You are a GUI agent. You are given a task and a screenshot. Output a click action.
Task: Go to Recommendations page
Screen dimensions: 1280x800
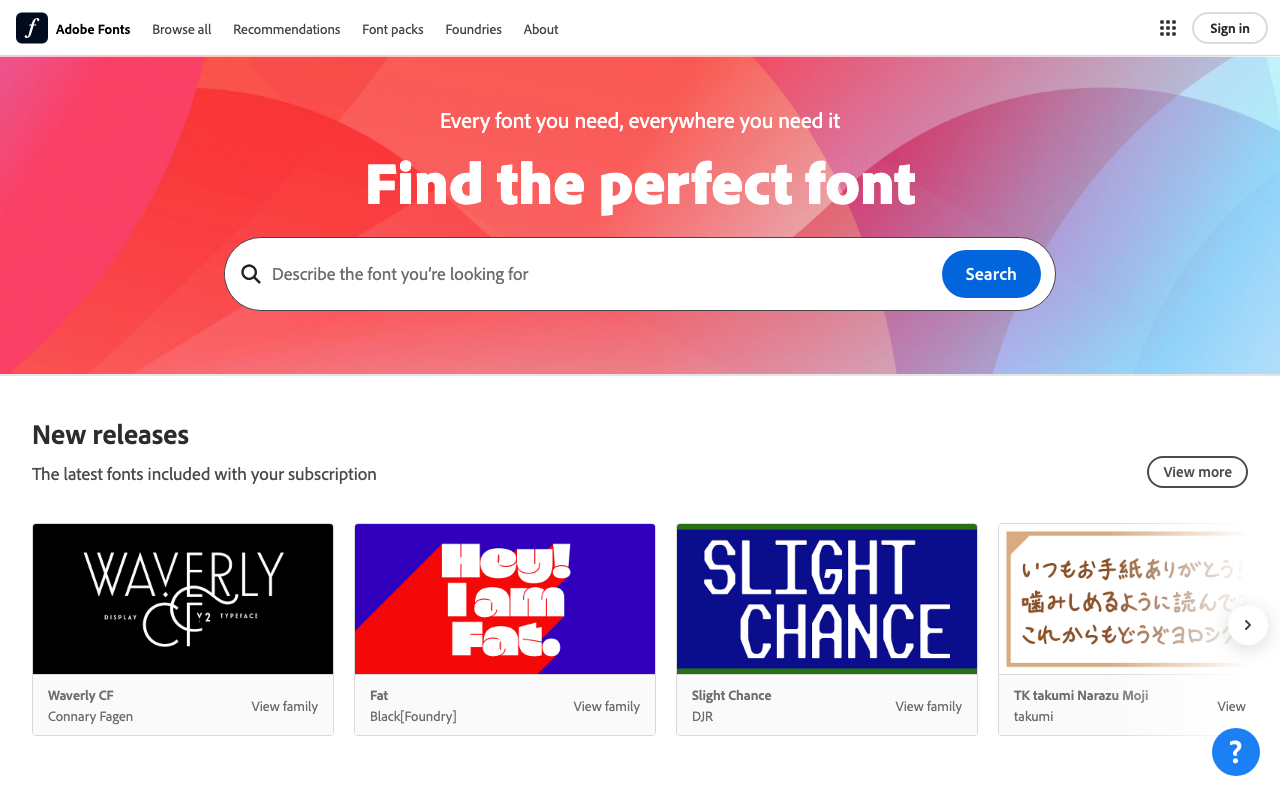coord(287,29)
